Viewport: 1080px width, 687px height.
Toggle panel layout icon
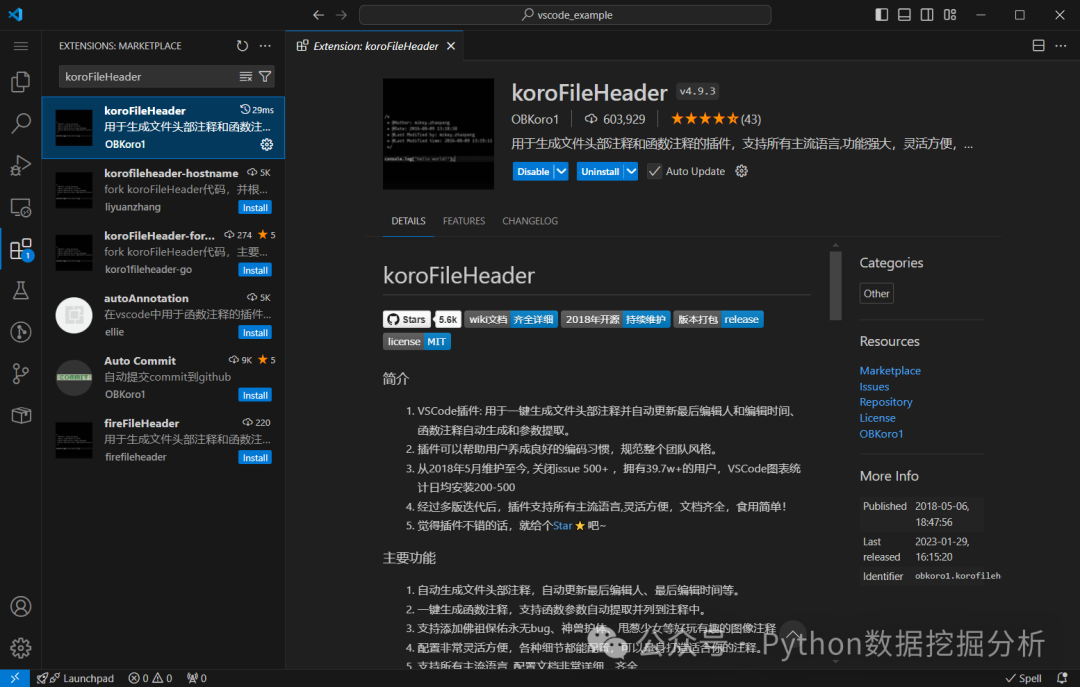tap(904, 14)
